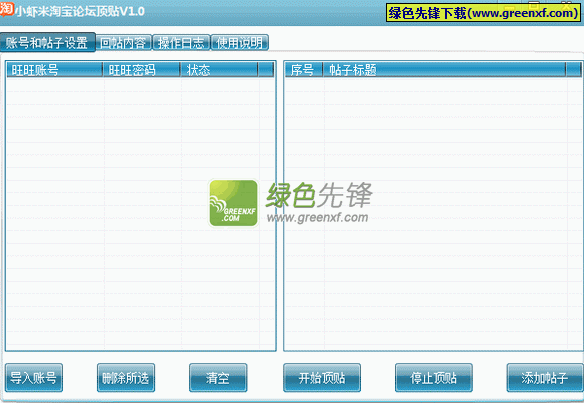
Task: Click the 导入账号 button
Action: click(34, 378)
